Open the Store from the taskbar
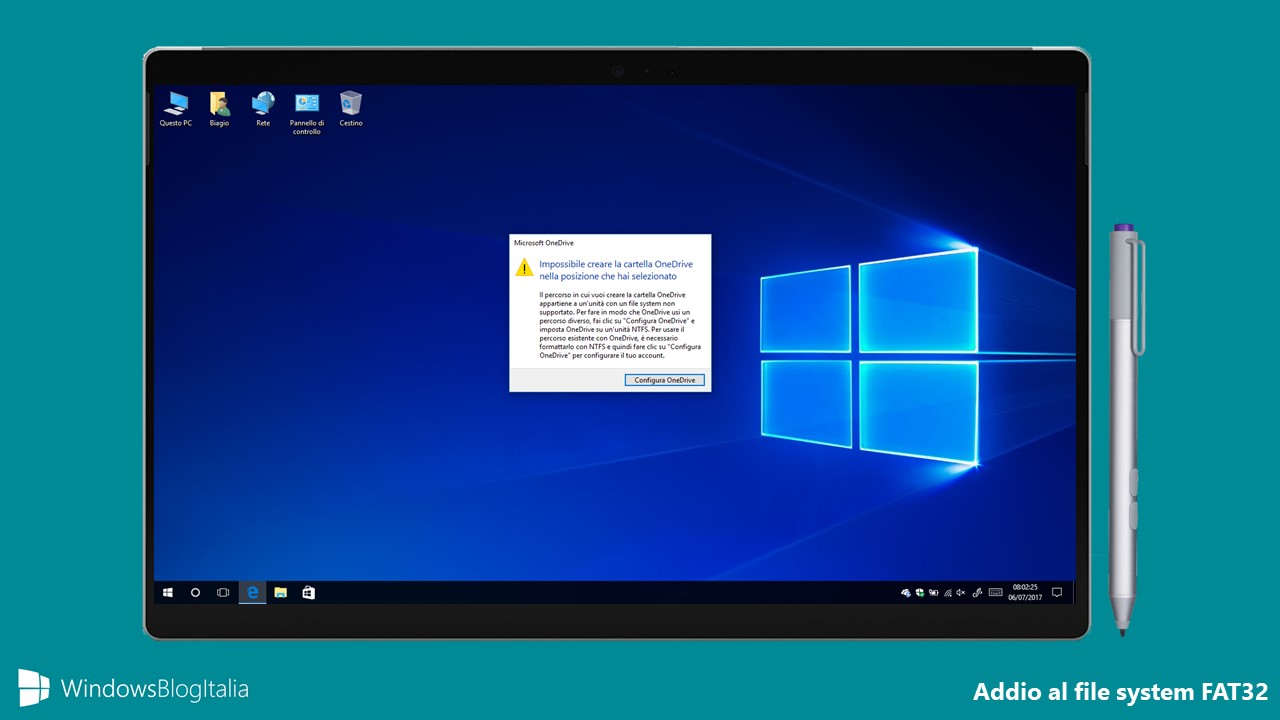Image resolution: width=1280 pixels, height=720 pixels. [309, 593]
